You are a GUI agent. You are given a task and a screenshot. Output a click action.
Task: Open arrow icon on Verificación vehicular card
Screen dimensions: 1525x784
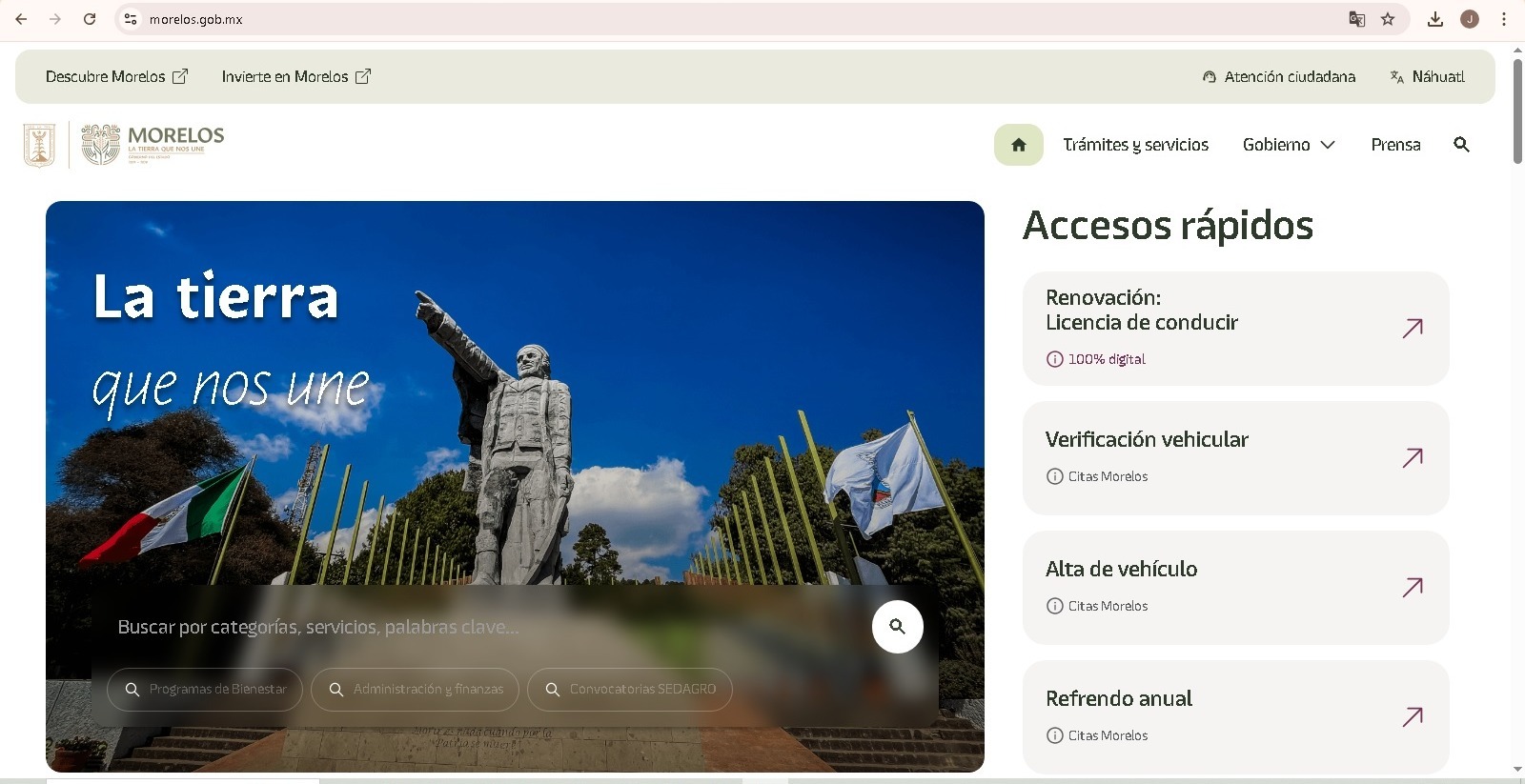click(1413, 458)
